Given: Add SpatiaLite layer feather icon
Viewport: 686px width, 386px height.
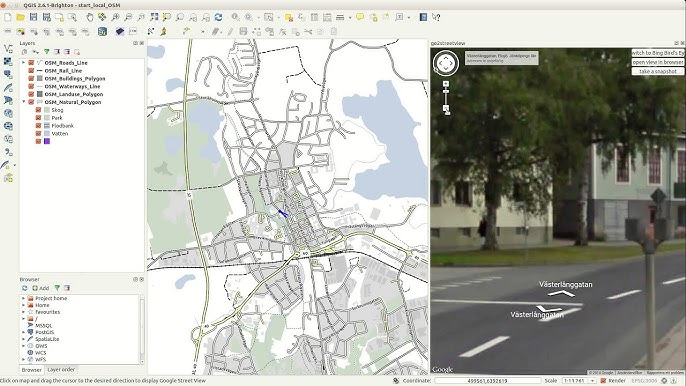Looking at the screenshot, I should click(x=8, y=88).
